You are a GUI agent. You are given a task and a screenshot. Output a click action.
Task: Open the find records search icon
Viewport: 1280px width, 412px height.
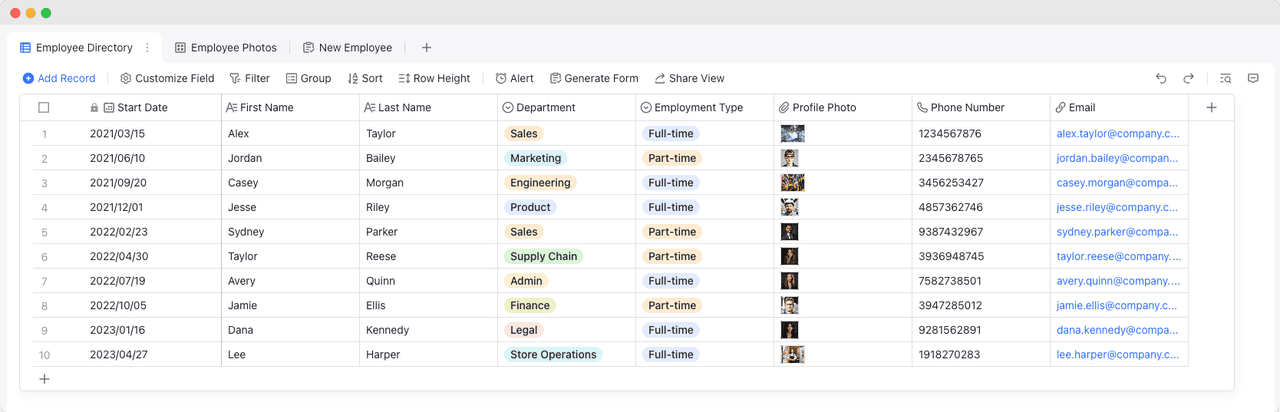pyautogui.click(x=1225, y=78)
